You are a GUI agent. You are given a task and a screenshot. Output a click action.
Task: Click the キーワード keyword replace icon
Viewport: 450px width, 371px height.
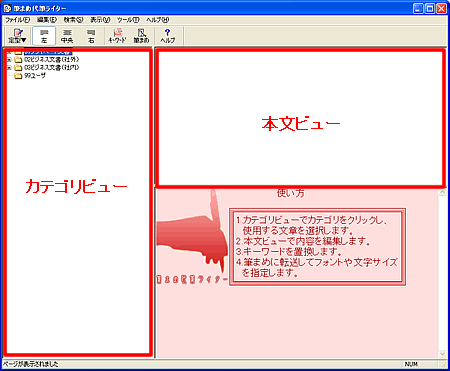pyautogui.click(x=117, y=36)
